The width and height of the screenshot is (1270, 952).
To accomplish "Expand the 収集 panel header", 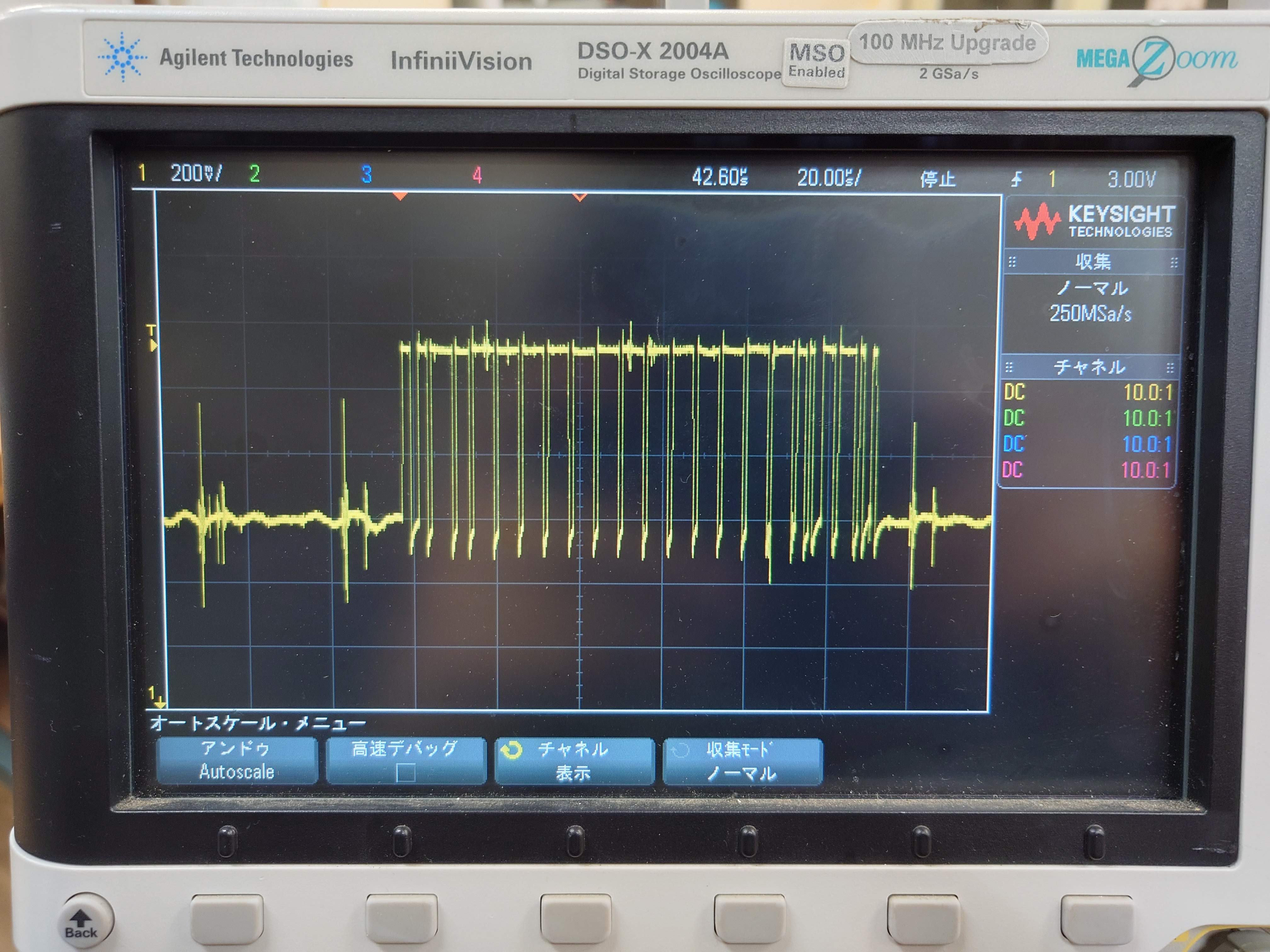I will coord(1093,262).
